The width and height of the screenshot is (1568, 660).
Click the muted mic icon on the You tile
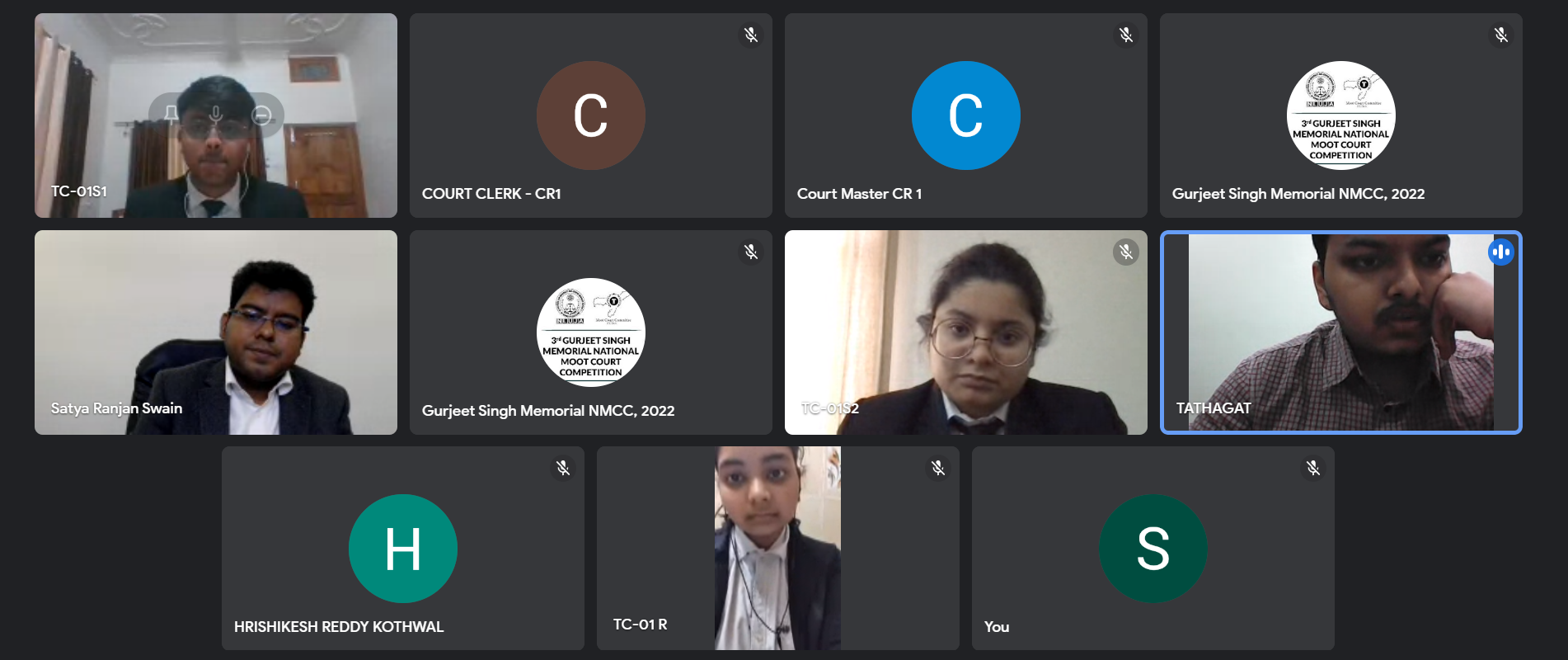pos(1313,468)
